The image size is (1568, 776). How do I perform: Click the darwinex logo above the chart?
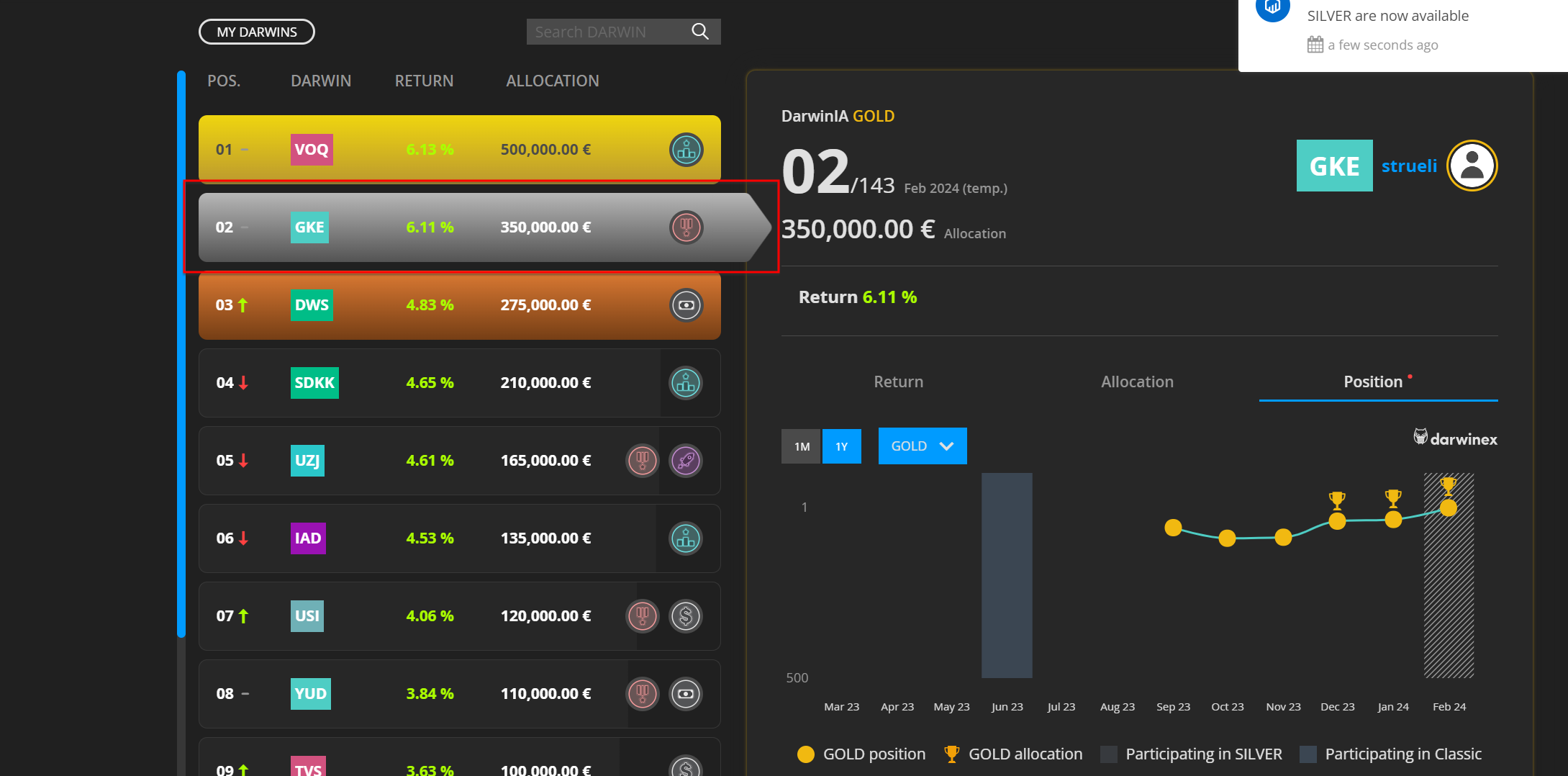[x=1456, y=438]
